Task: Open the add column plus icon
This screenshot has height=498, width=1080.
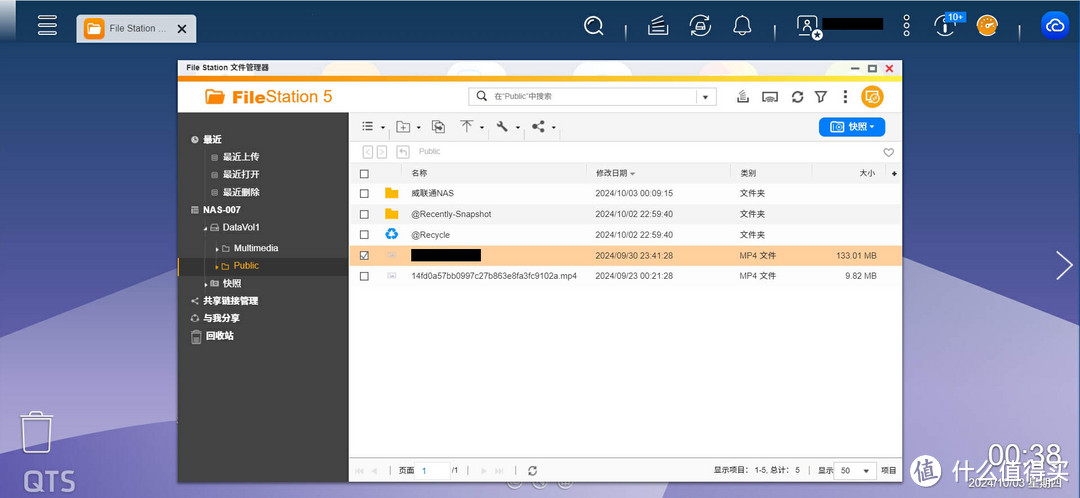Action: tap(895, 174)
